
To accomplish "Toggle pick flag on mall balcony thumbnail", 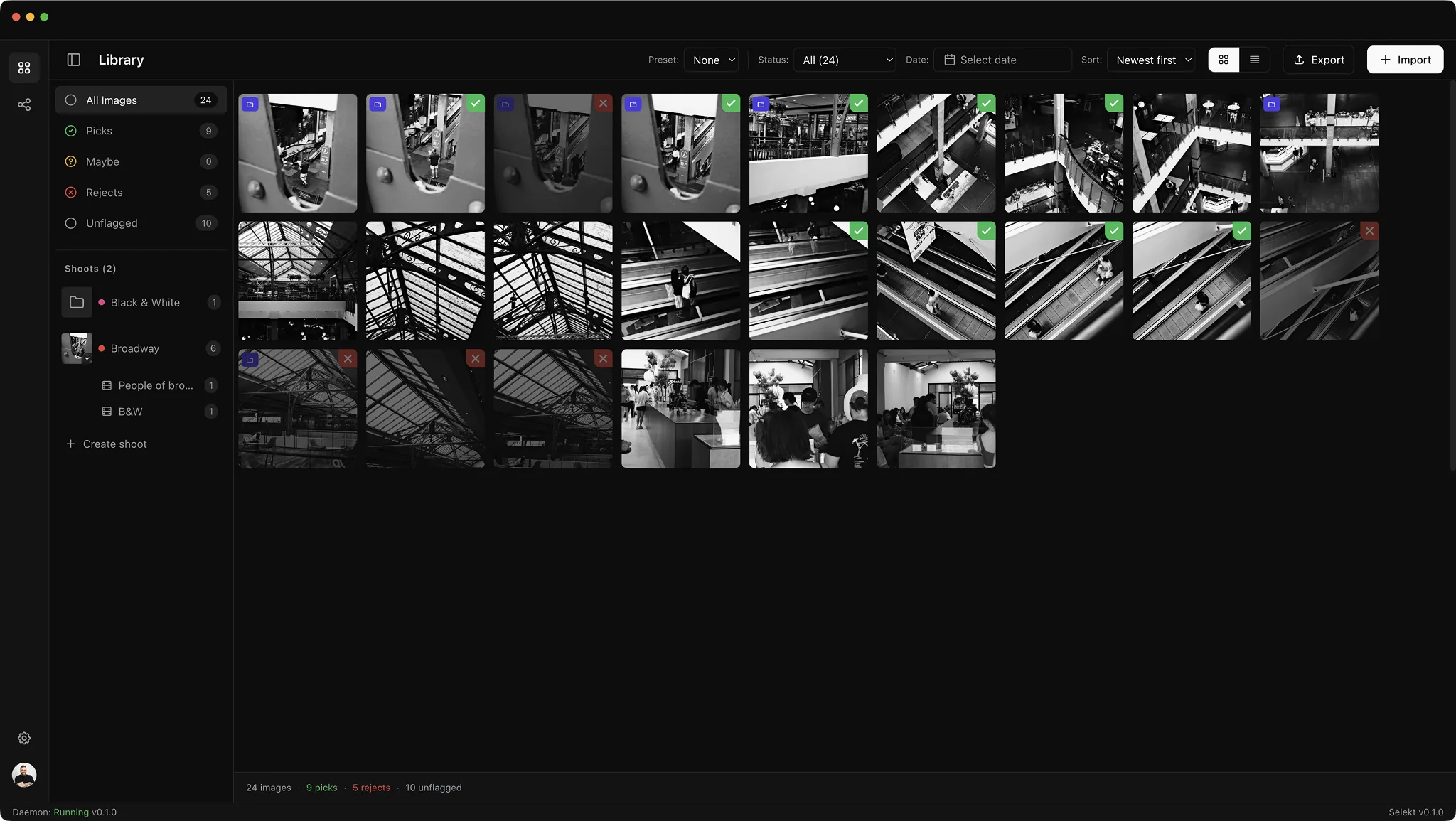I will click(859, 103).
